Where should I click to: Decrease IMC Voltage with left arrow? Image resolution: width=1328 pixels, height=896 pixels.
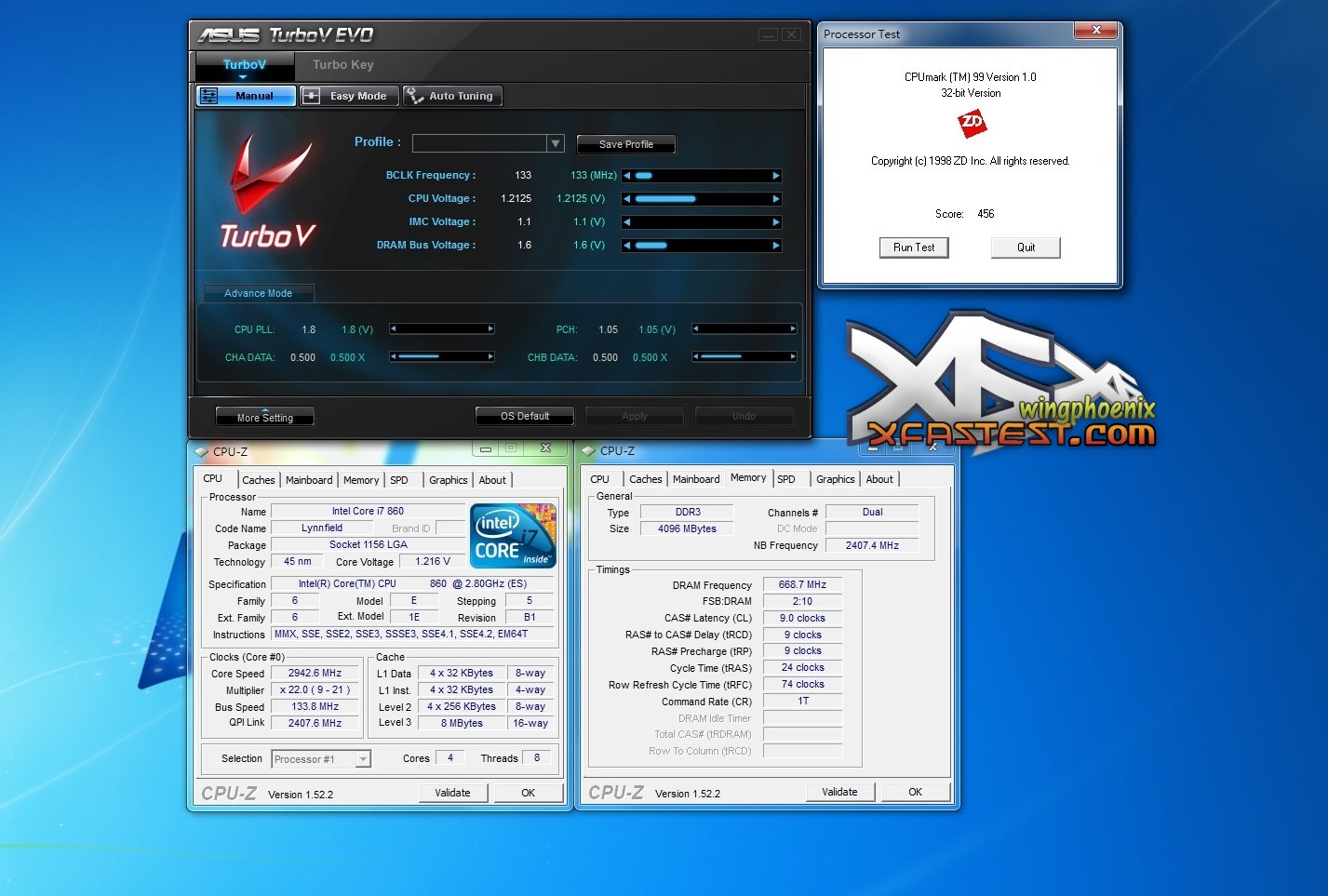pos(627,222)
